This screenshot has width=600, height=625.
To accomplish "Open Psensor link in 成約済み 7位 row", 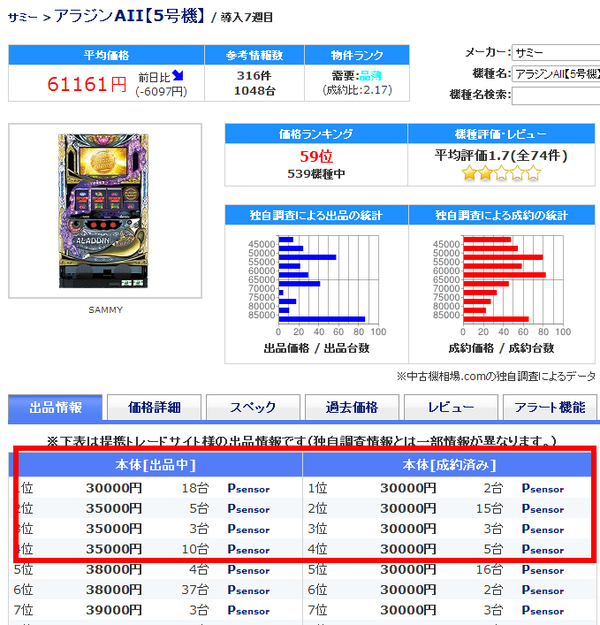I will [x=543, y=610].
